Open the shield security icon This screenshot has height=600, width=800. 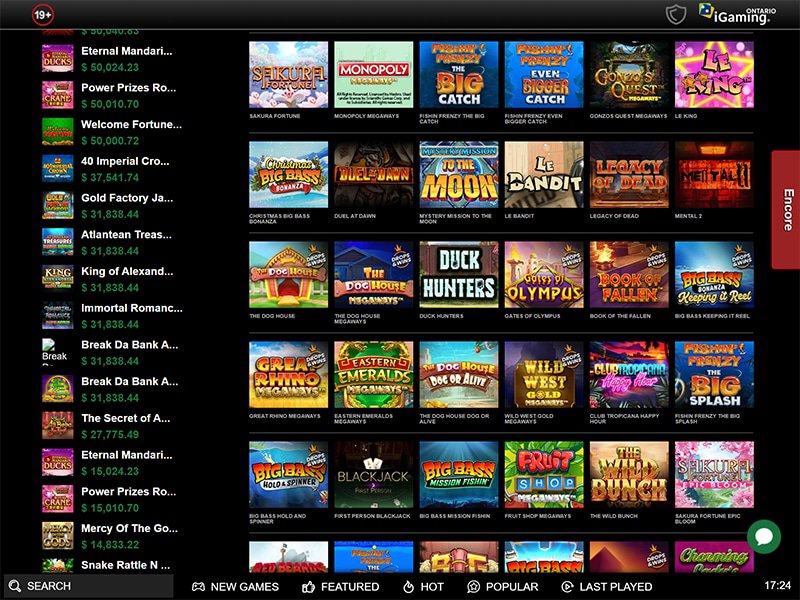[676, 14]
